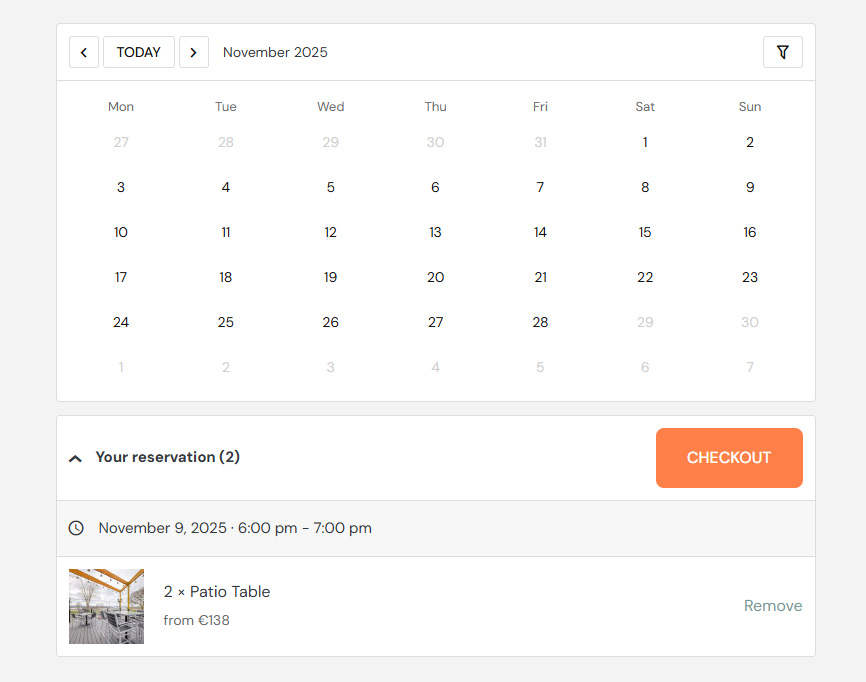Select December 1 shown in gray
Screen dimensions: 866x682
(x=121, y=367)
